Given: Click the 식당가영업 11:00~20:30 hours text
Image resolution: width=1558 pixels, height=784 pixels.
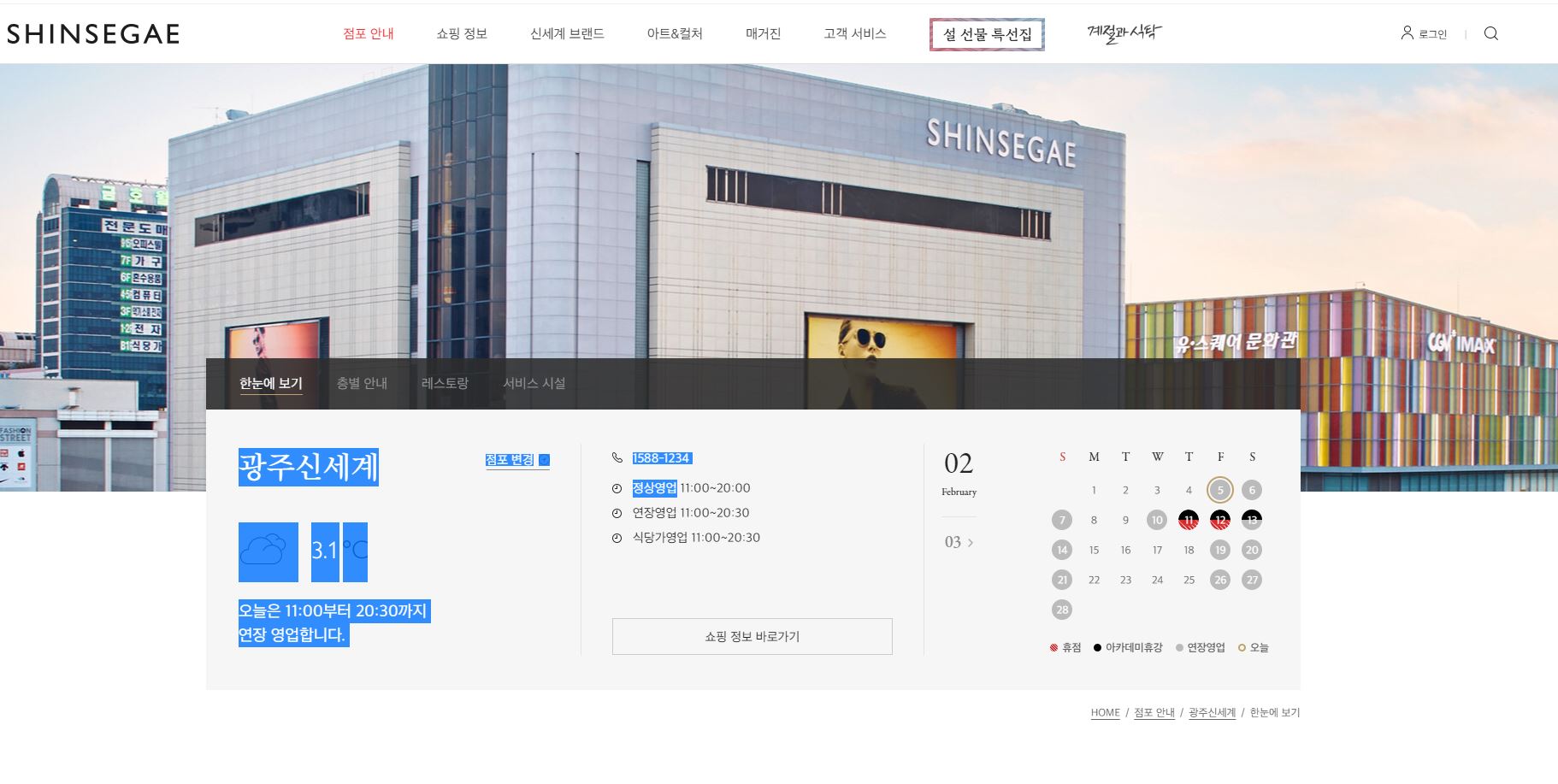Looking at the screenshot, I should (x=696, y=538).
